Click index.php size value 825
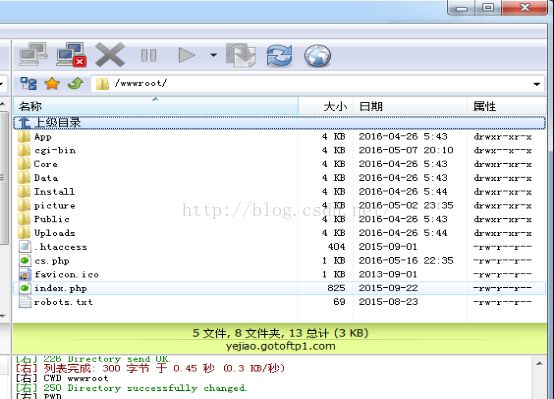554x399 pixels. coord(336,288)
